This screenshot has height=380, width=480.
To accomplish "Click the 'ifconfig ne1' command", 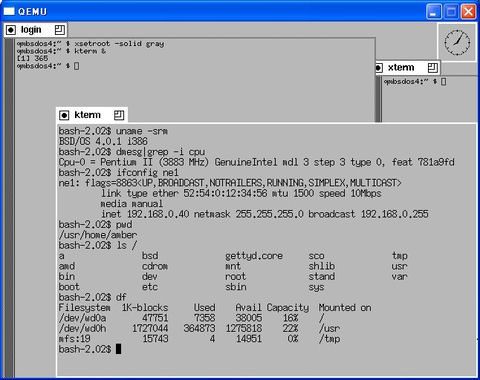I will 147,173.
